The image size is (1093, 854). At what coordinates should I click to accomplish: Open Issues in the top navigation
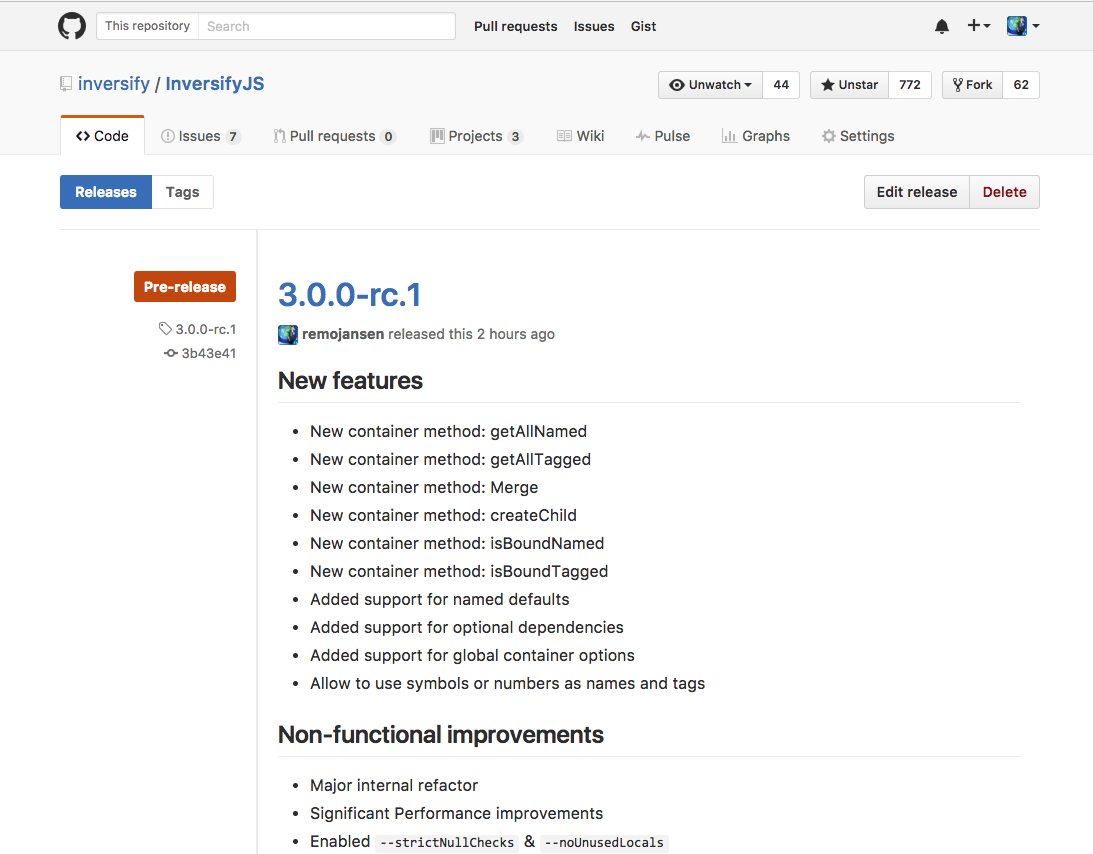[594, 26]
